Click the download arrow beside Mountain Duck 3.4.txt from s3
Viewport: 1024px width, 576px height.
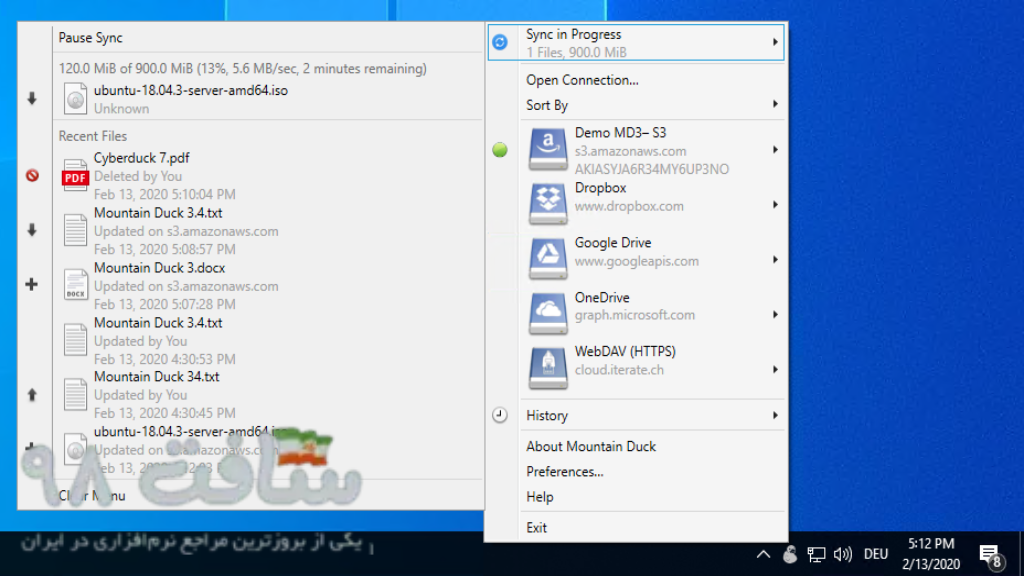pos(32,230)
